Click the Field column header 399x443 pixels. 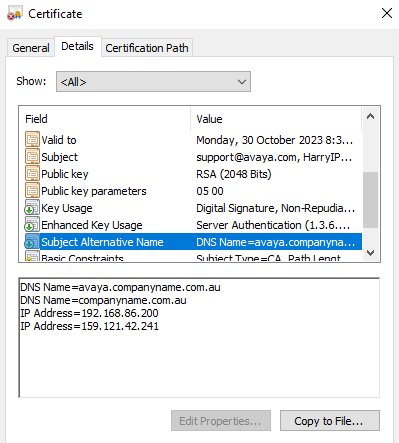tap(105, 119)
